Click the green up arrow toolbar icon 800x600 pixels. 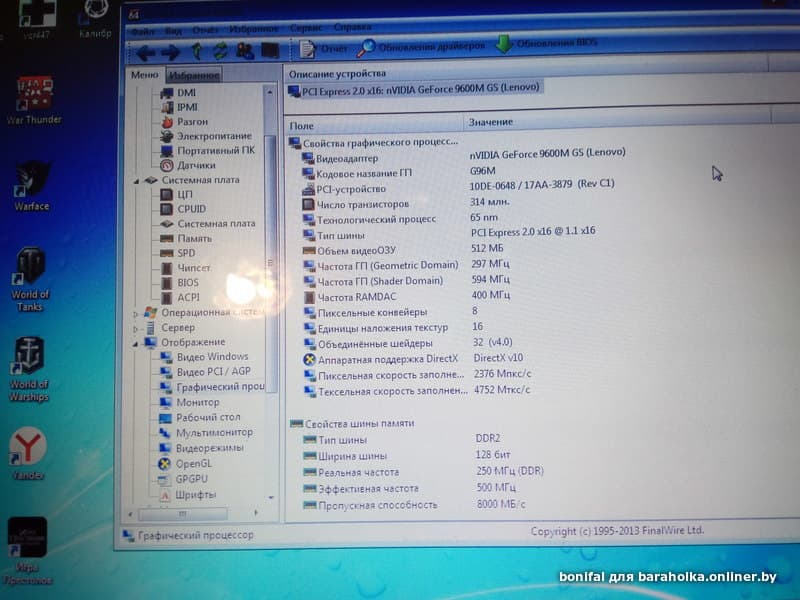coord(196,51)
